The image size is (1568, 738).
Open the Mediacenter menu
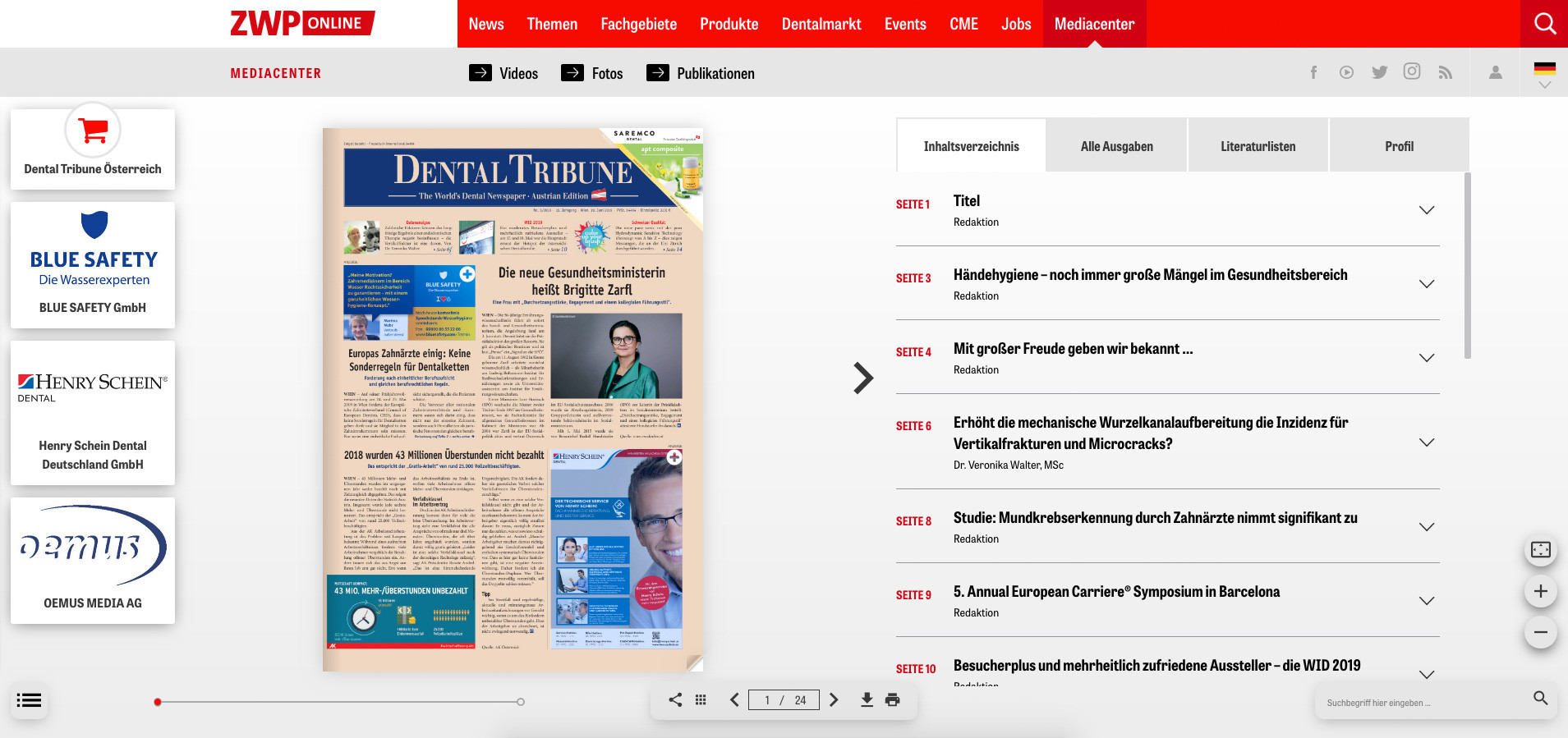pos(1094,24)
